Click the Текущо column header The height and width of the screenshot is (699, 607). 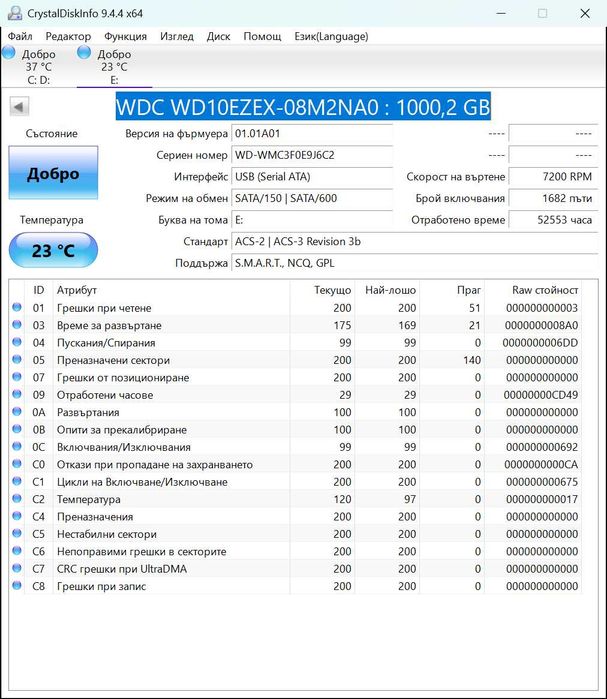[322, 290]
